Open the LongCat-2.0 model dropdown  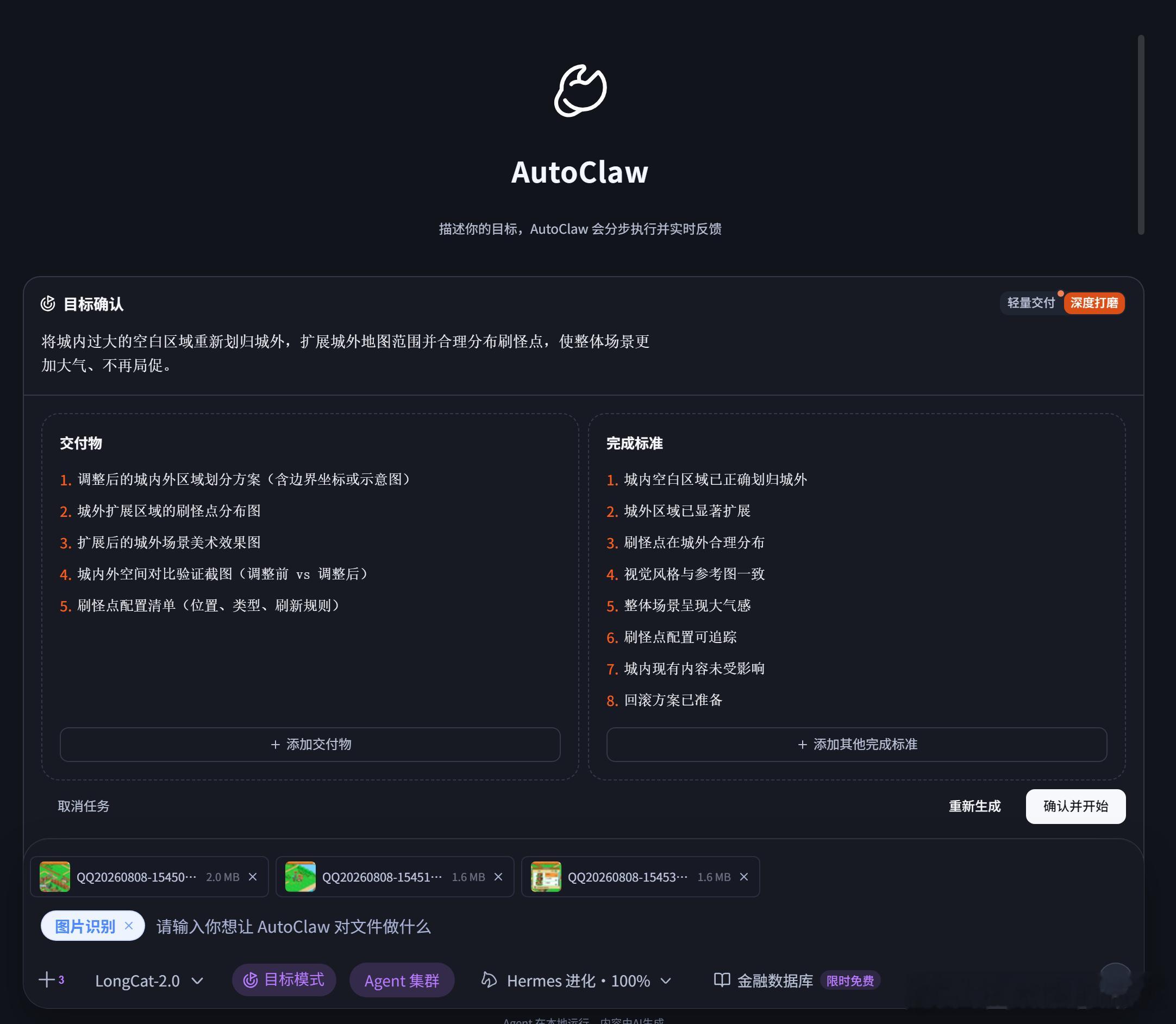(148, 981)
